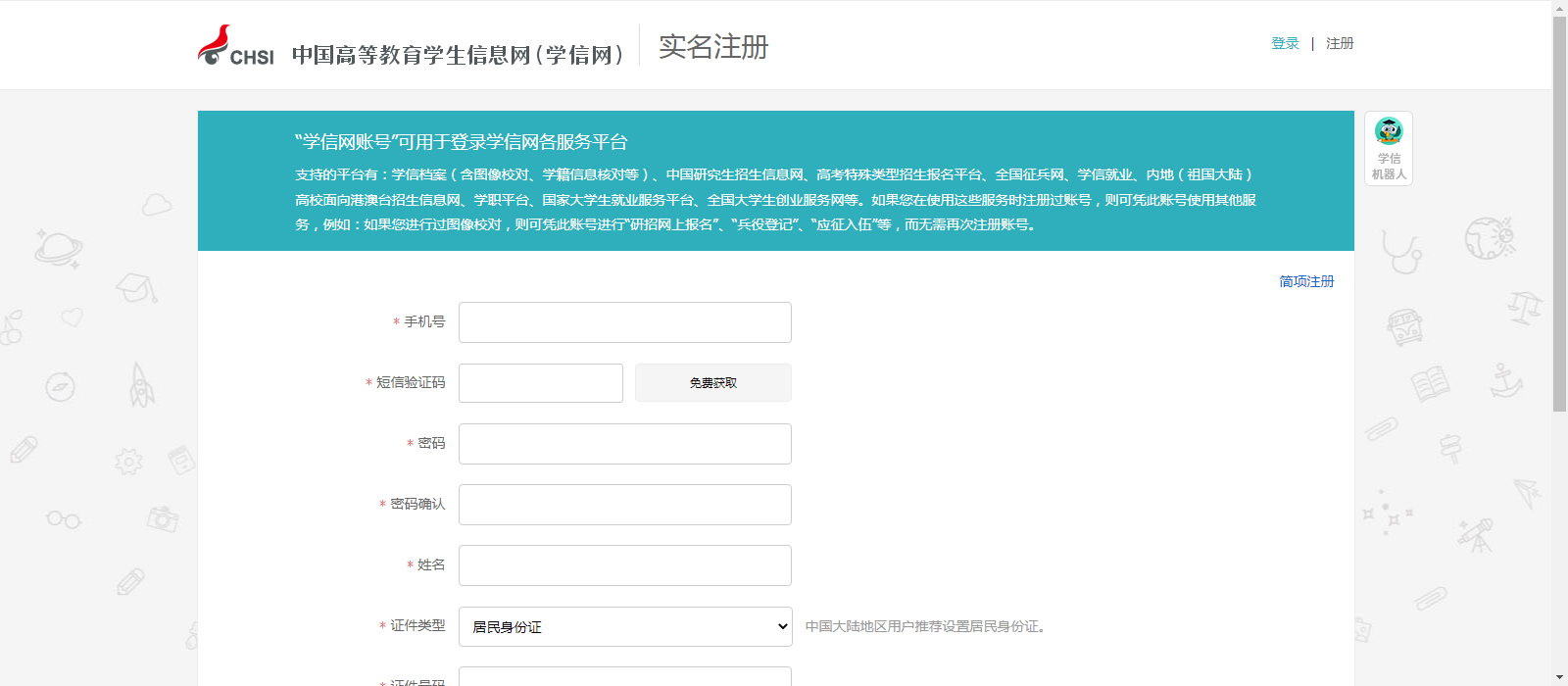This screenshot has width=1568, height=686.
Task: Click the 中国大陆地区用户推荐设置居民身份证 hint text
Action: (x=925, y=626)
